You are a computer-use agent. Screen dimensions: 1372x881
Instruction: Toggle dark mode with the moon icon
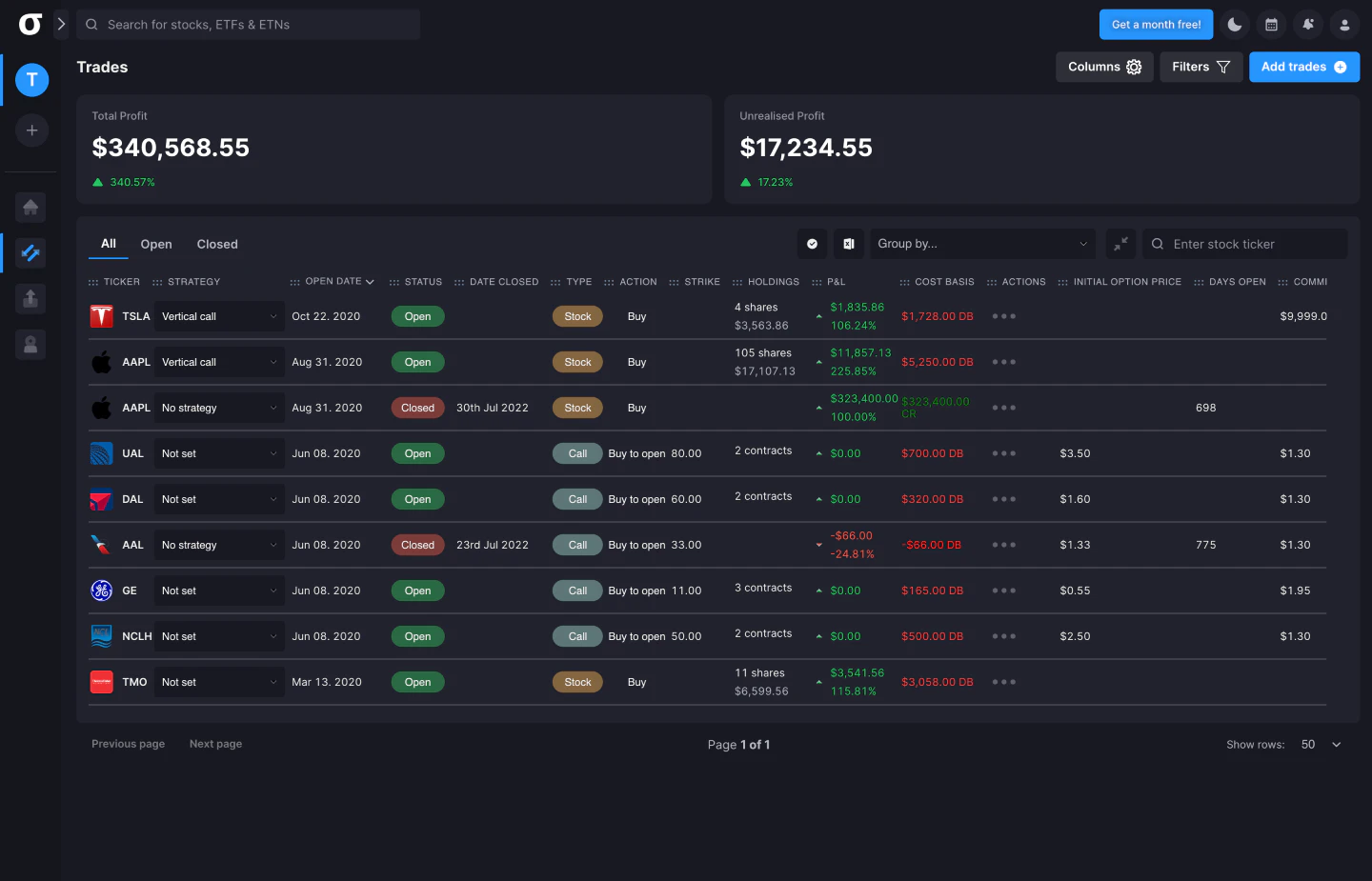click(1235, 24)
